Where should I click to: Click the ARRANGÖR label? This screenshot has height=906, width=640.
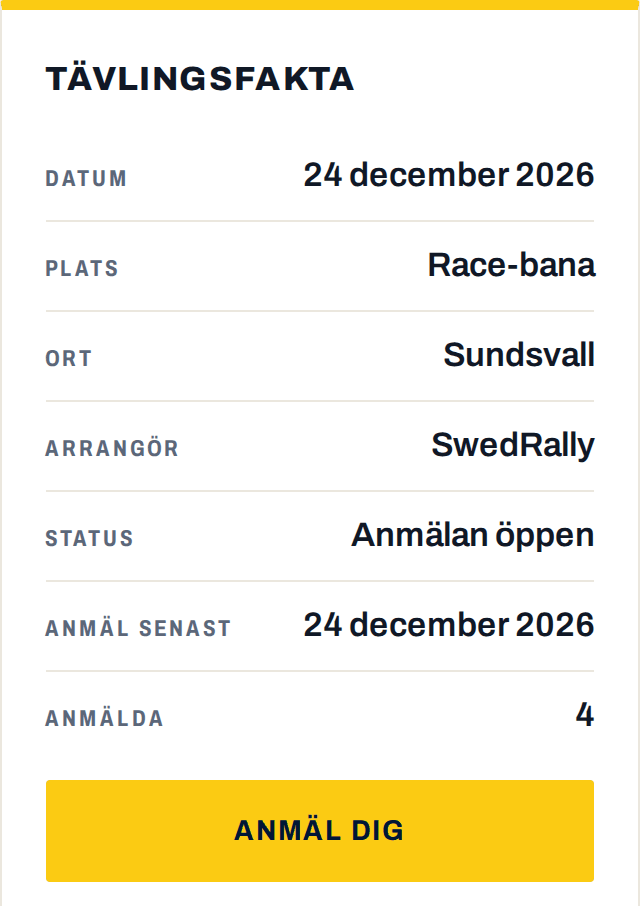pos(112,448)
